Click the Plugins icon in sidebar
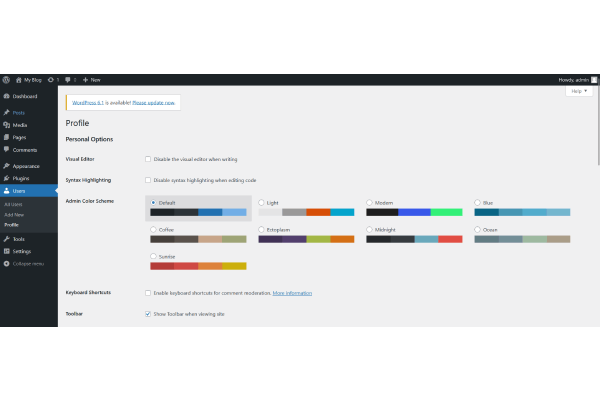The width and height of the screenshot is (600, 400). tap(6, 178)
